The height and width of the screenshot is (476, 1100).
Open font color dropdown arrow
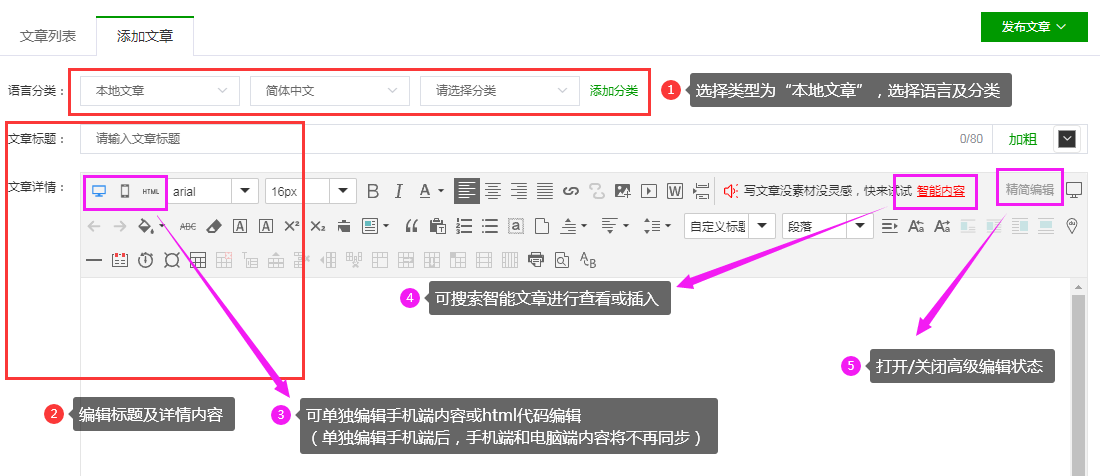pyautogui.click(x=441, y=191)
